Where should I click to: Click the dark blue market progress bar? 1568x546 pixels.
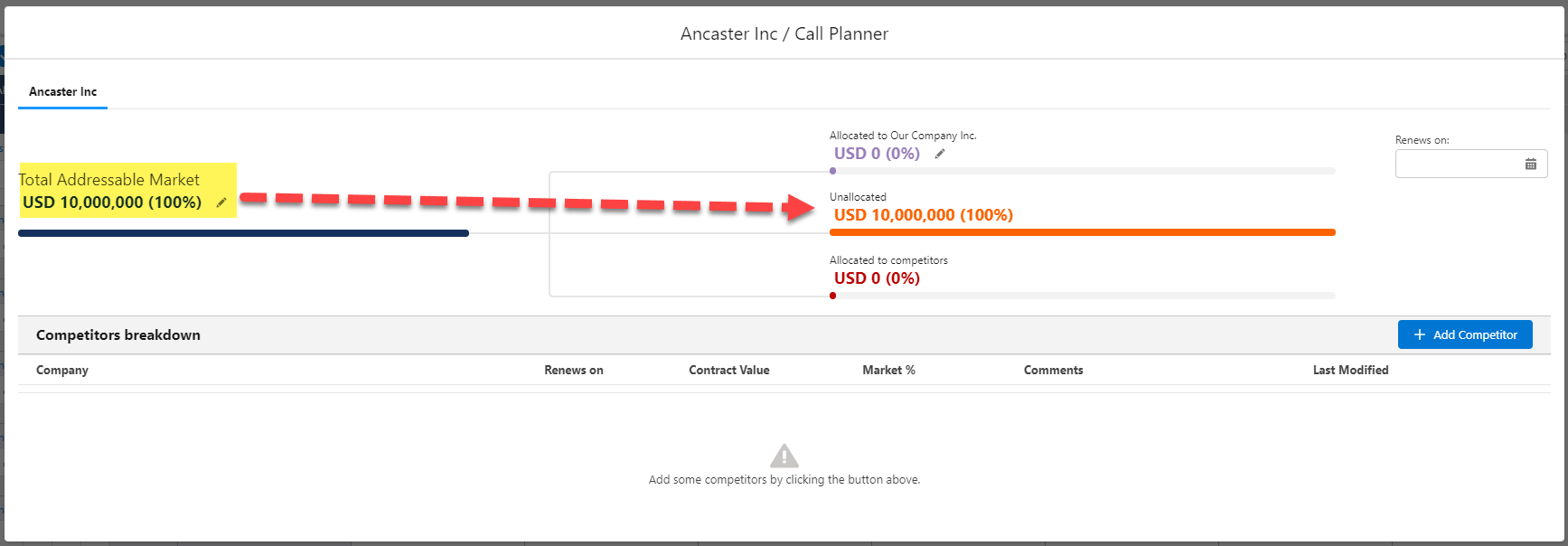click(x=243, y=233)
